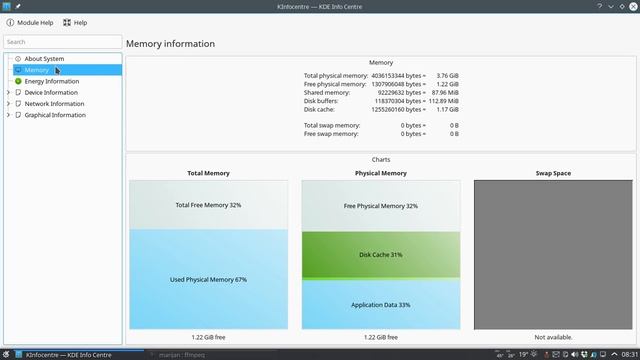Select About System in the module list

point(44,59)
